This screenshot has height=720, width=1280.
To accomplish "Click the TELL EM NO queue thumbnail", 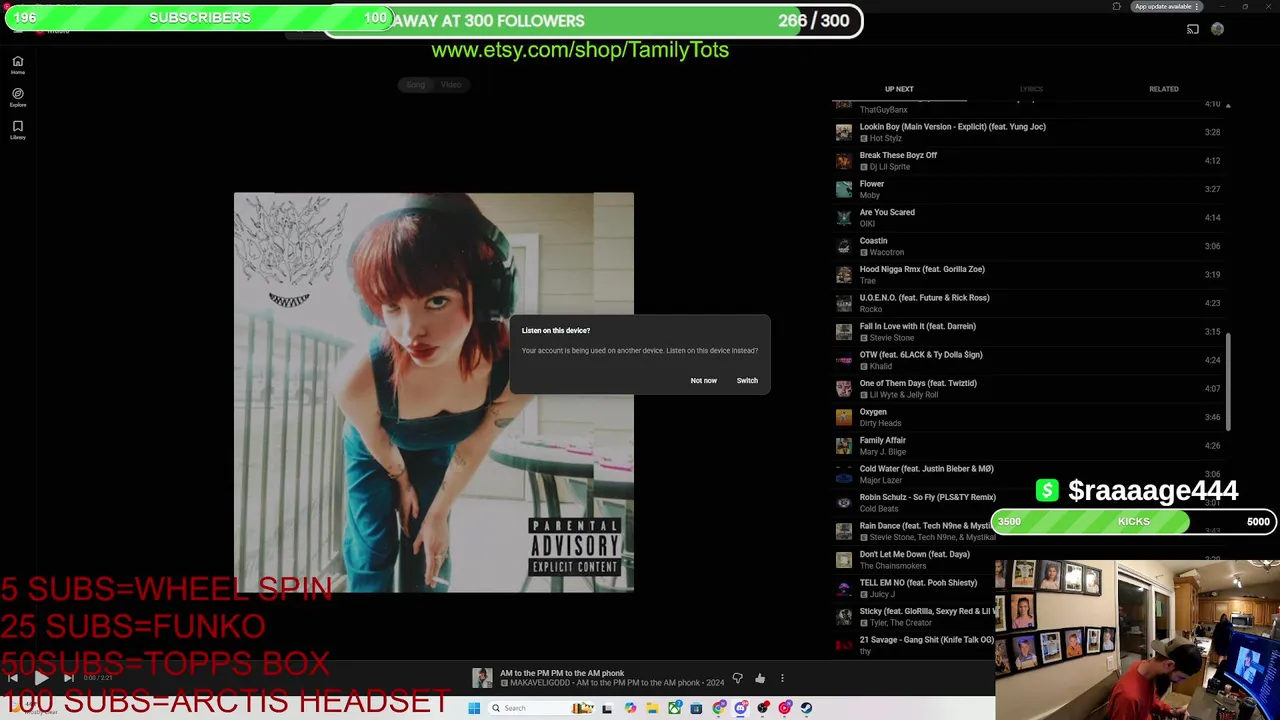I will pos(844,588).
